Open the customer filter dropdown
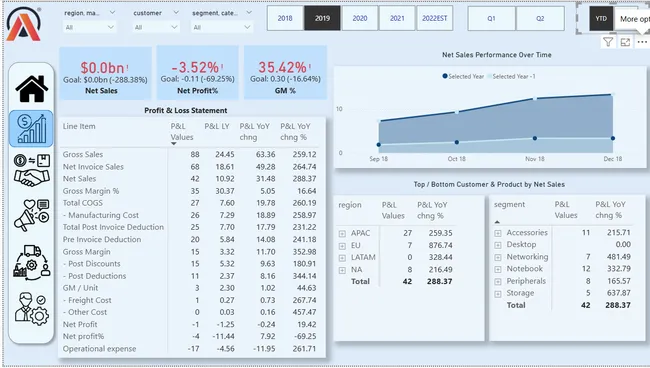650x368 pixels. 156,27
